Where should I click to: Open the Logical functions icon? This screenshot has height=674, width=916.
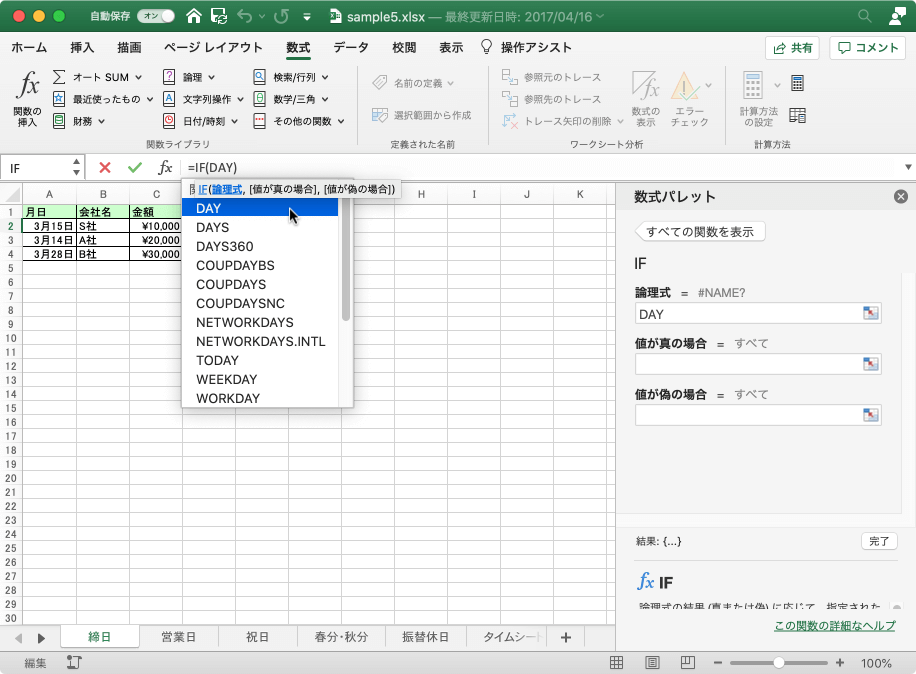click(169, 77)
